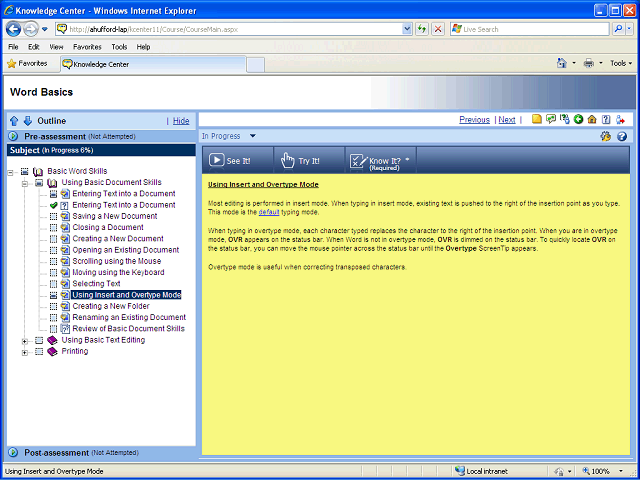Click the Pre-assessment play icon
Screen dimensions: 640x480
pos(13,136)
